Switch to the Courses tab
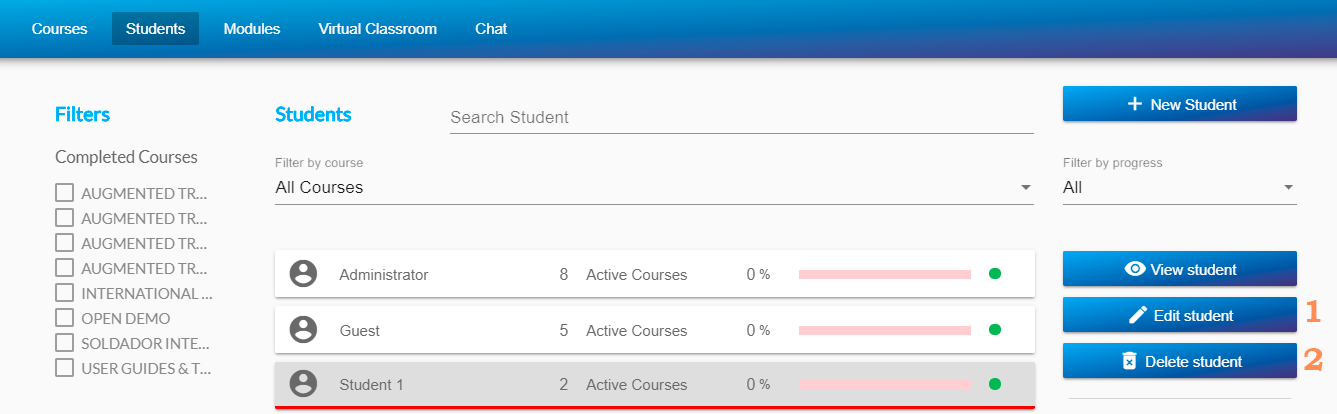Screen dimensions: 1337x414 (x=59, y=29)
